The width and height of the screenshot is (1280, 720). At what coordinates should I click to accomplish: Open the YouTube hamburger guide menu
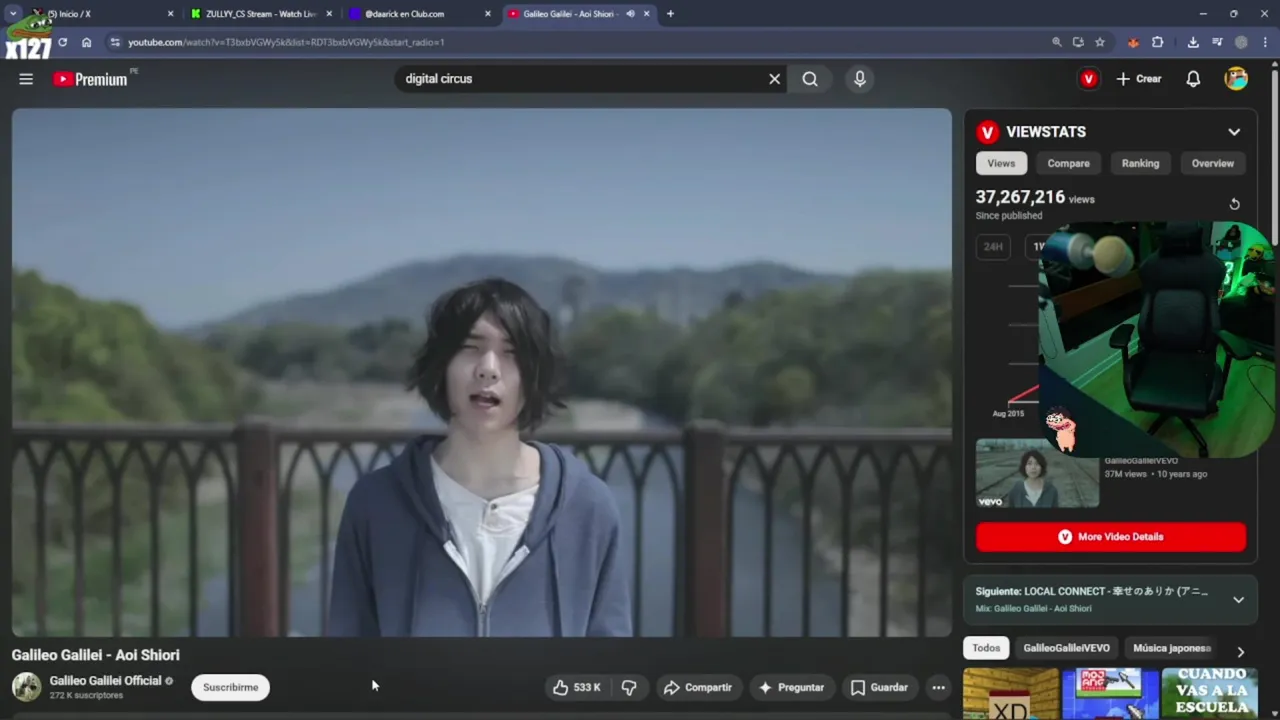pos(26,79)
